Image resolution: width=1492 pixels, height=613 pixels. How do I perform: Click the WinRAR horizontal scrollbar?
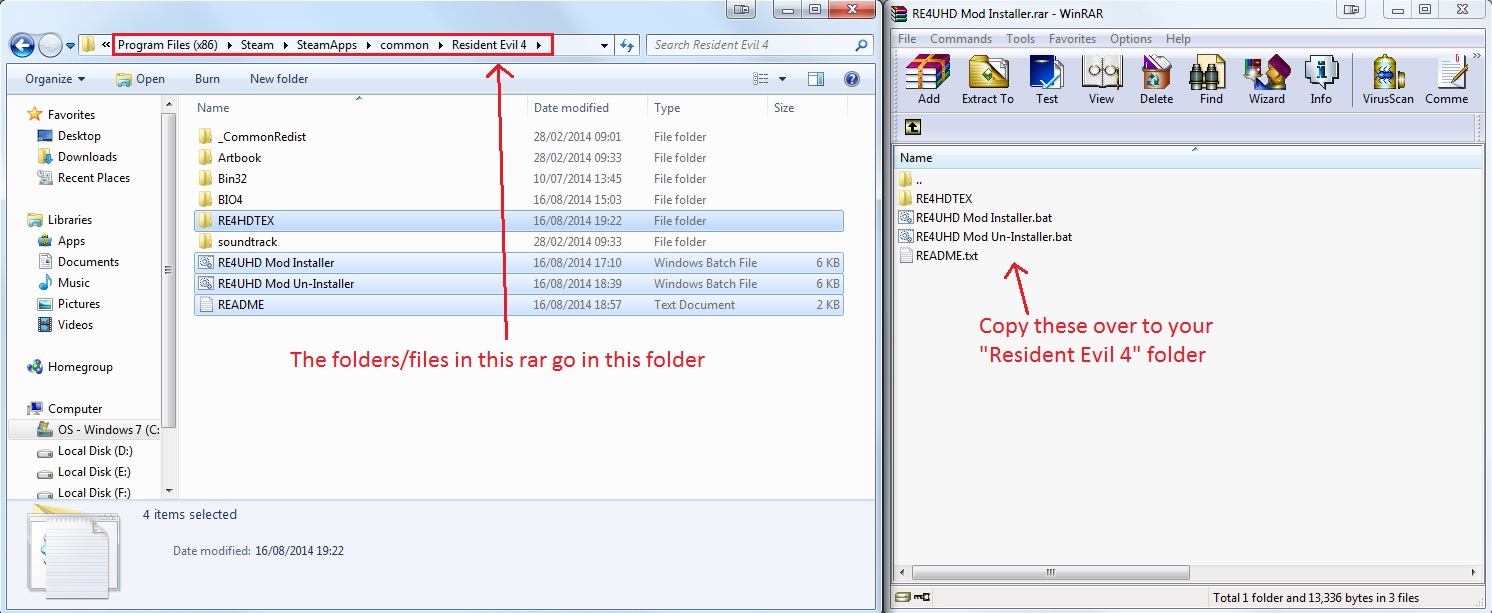(x=1050, y=573)
